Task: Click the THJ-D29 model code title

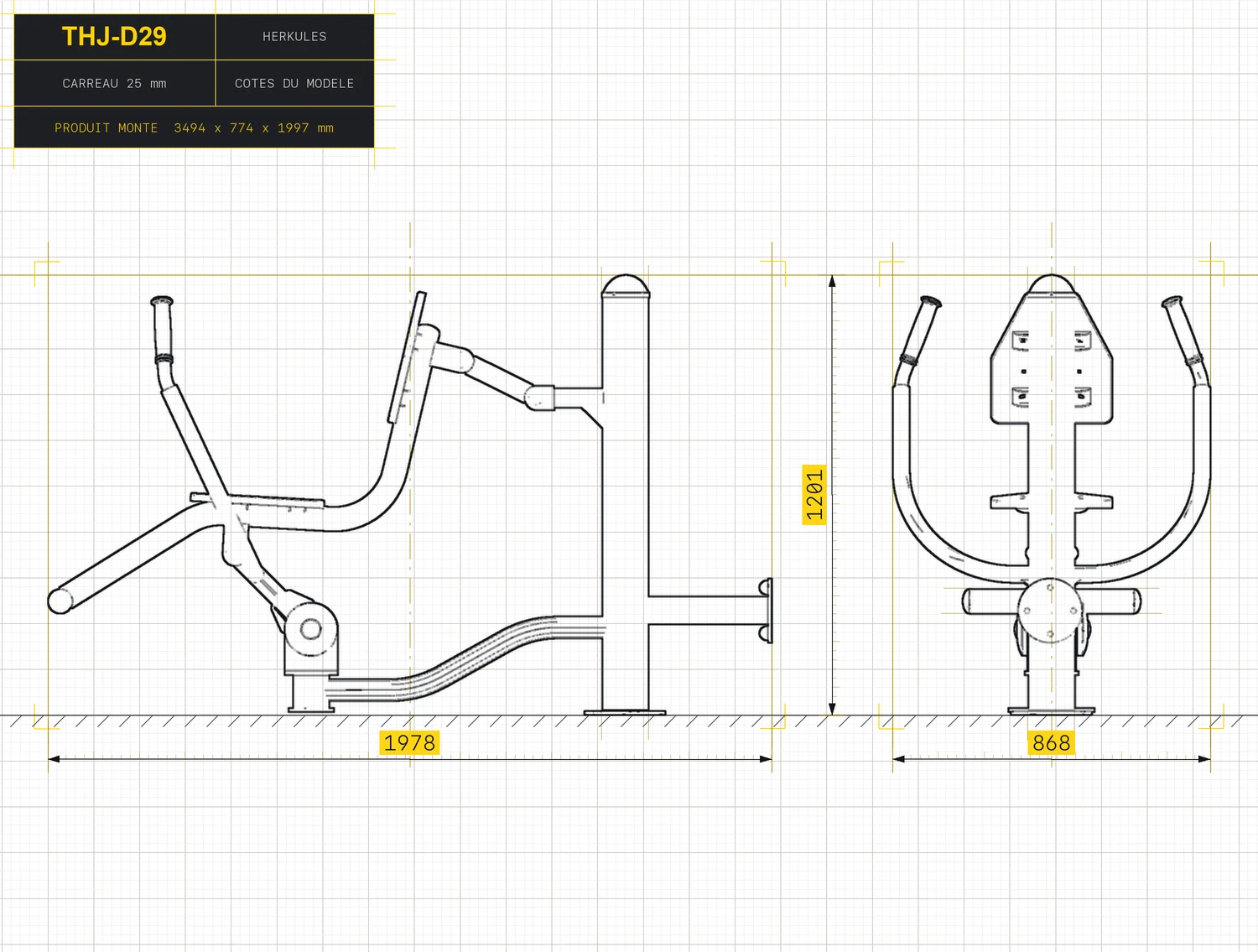Action: [114, 37]
